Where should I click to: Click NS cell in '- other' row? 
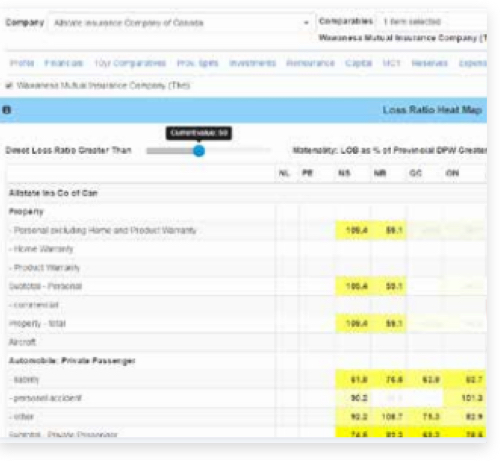pyautogui.click(x=353, y=417)
